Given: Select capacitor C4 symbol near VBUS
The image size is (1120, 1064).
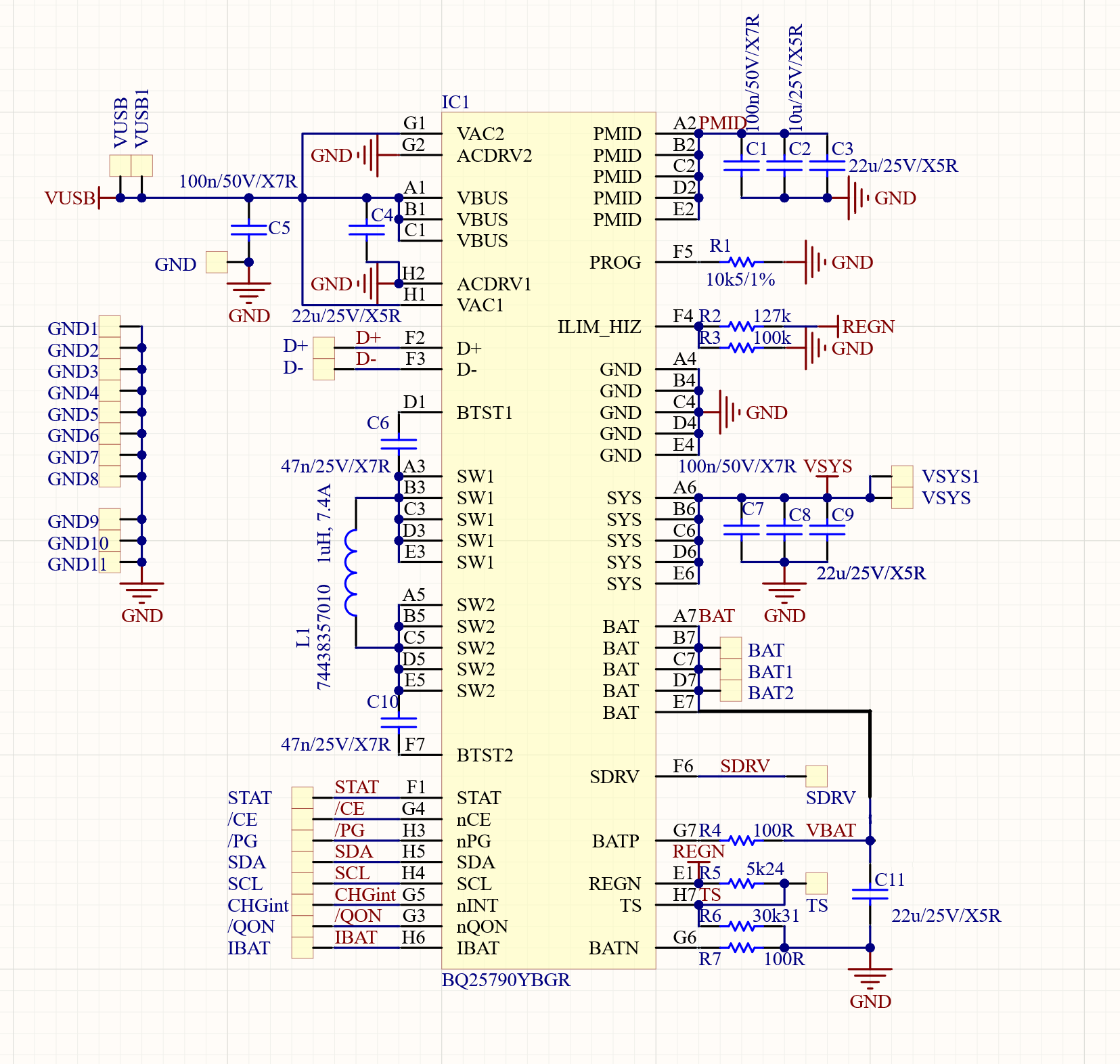Looking at the screenshot, I should pos(366,230).
